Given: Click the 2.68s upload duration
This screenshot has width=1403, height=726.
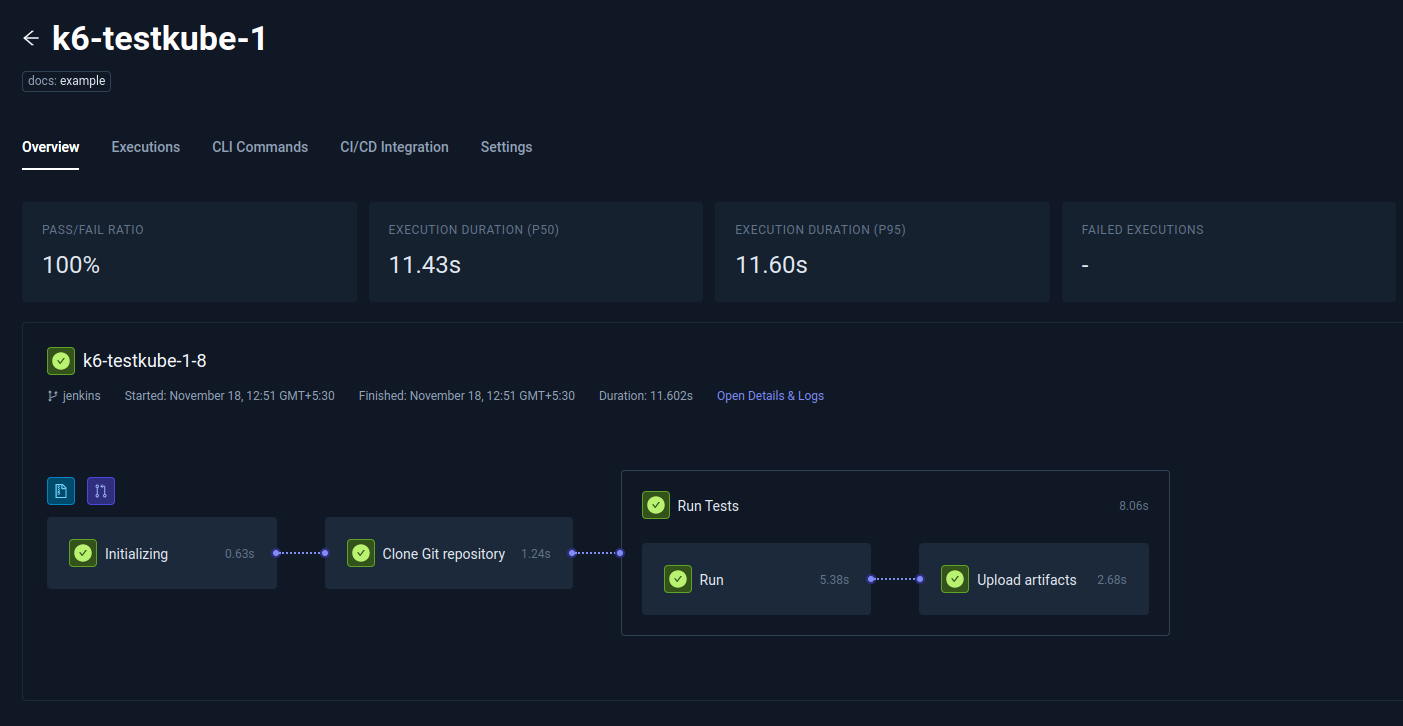Looking at the screenshot, I should (x=1112, y=580).
